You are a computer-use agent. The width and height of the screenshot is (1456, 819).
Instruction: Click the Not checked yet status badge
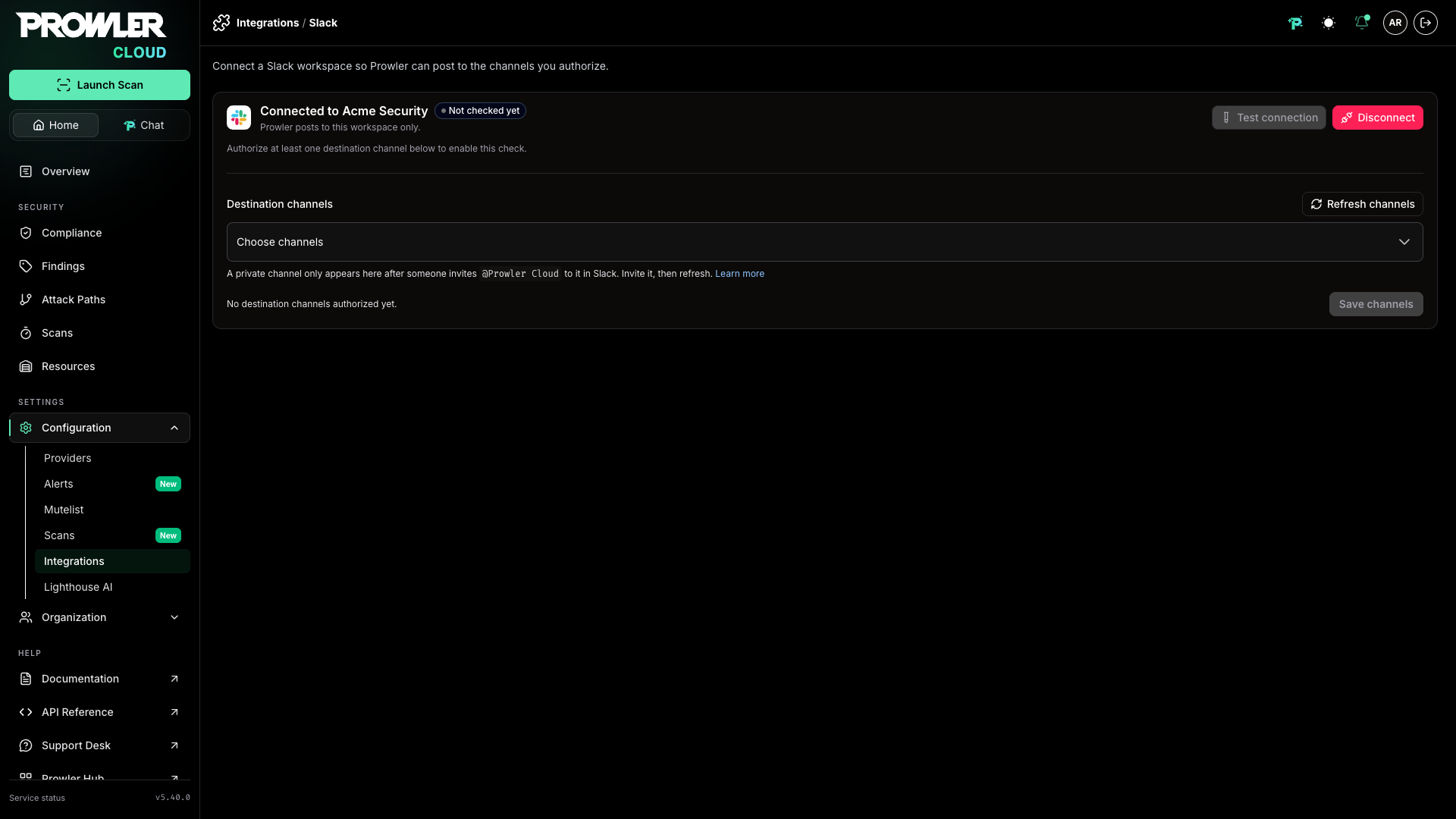click(x=480, y=111)
